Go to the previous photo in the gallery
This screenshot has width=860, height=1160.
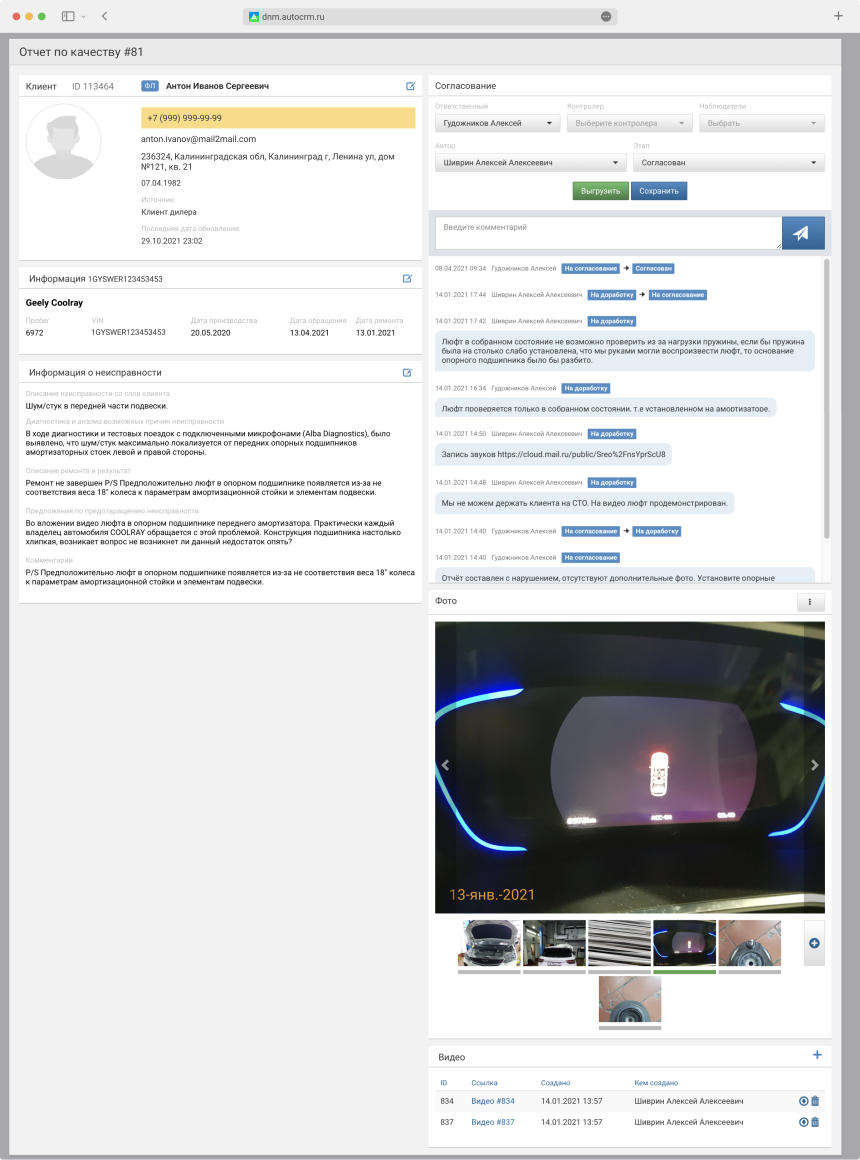click(446, 765)
